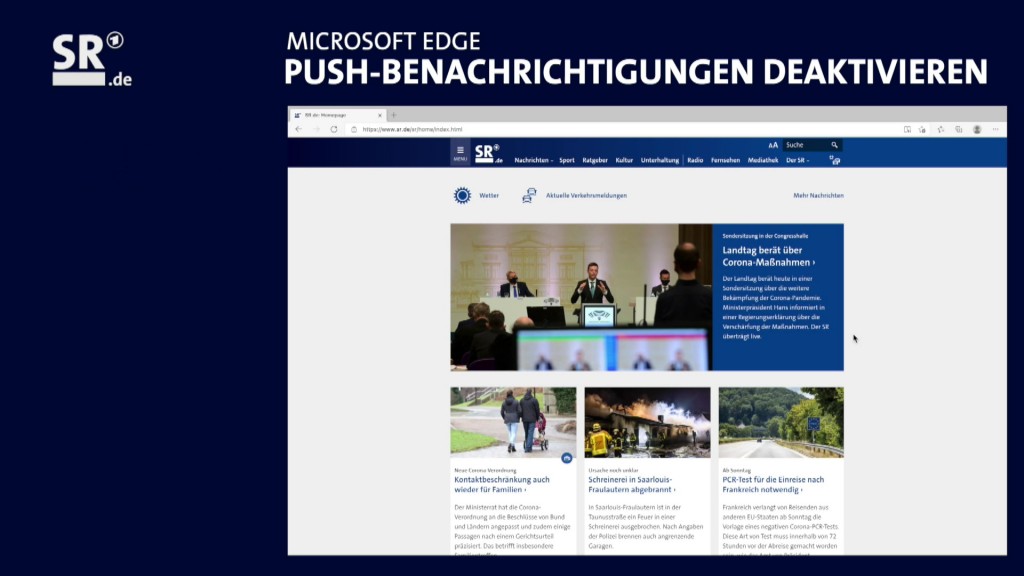
Task: Click the burning building thumbnail image
Action: 647,423
